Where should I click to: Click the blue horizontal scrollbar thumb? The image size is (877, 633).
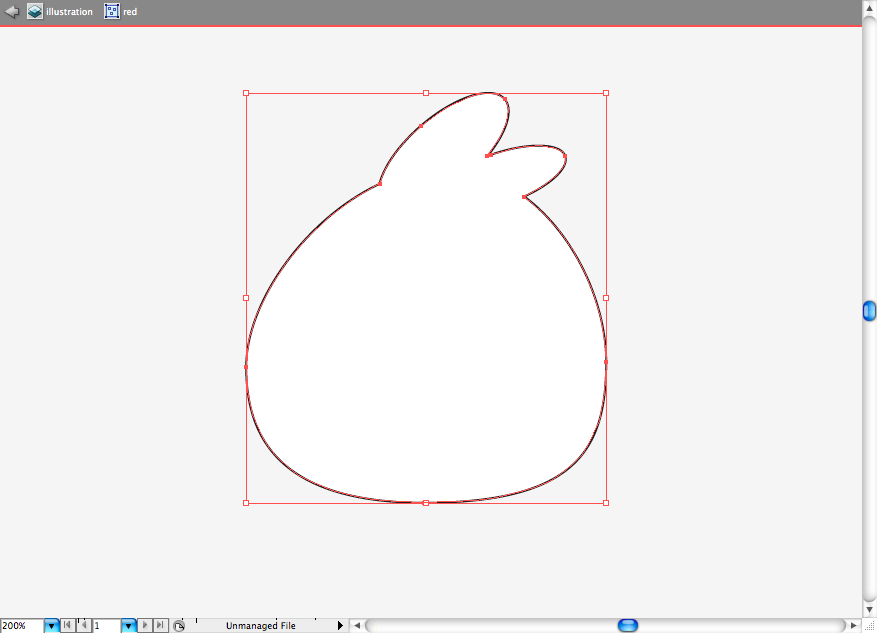point(628,625)
